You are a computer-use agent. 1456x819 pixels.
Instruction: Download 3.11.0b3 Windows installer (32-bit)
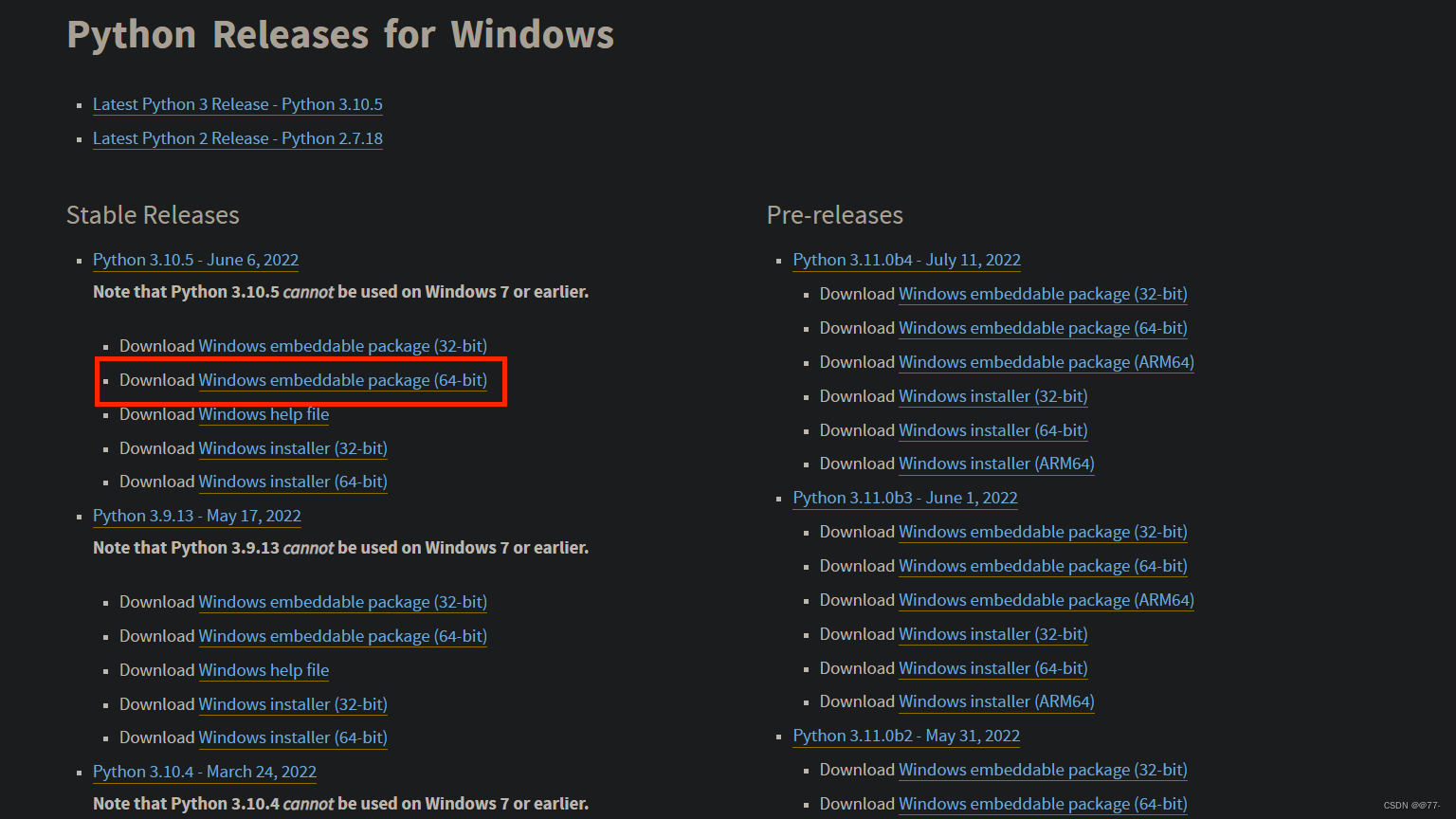(993, 634)
